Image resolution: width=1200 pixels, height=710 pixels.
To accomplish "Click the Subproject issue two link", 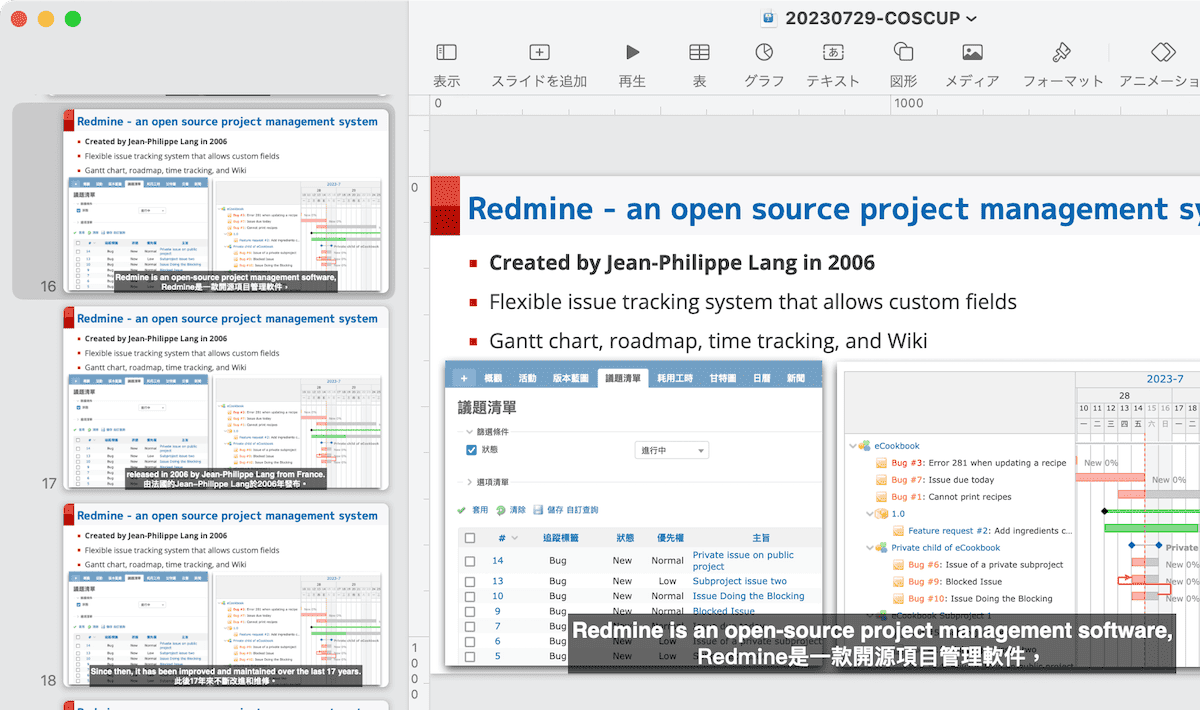I will [x=739, y=581].
